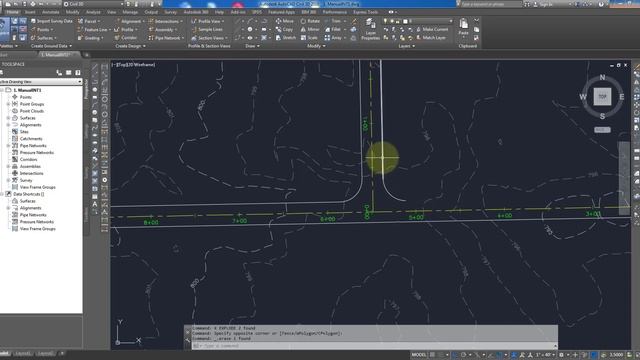Click the command line input
The image size is (640, 360).
pos(373,346)
